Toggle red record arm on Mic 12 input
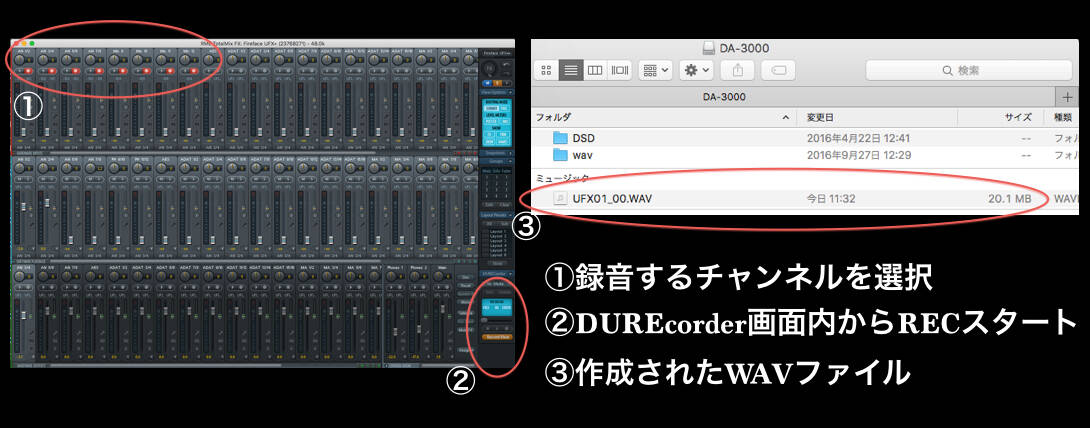The height and width of the screenshot is (428, 1090). tap(194, 71)
